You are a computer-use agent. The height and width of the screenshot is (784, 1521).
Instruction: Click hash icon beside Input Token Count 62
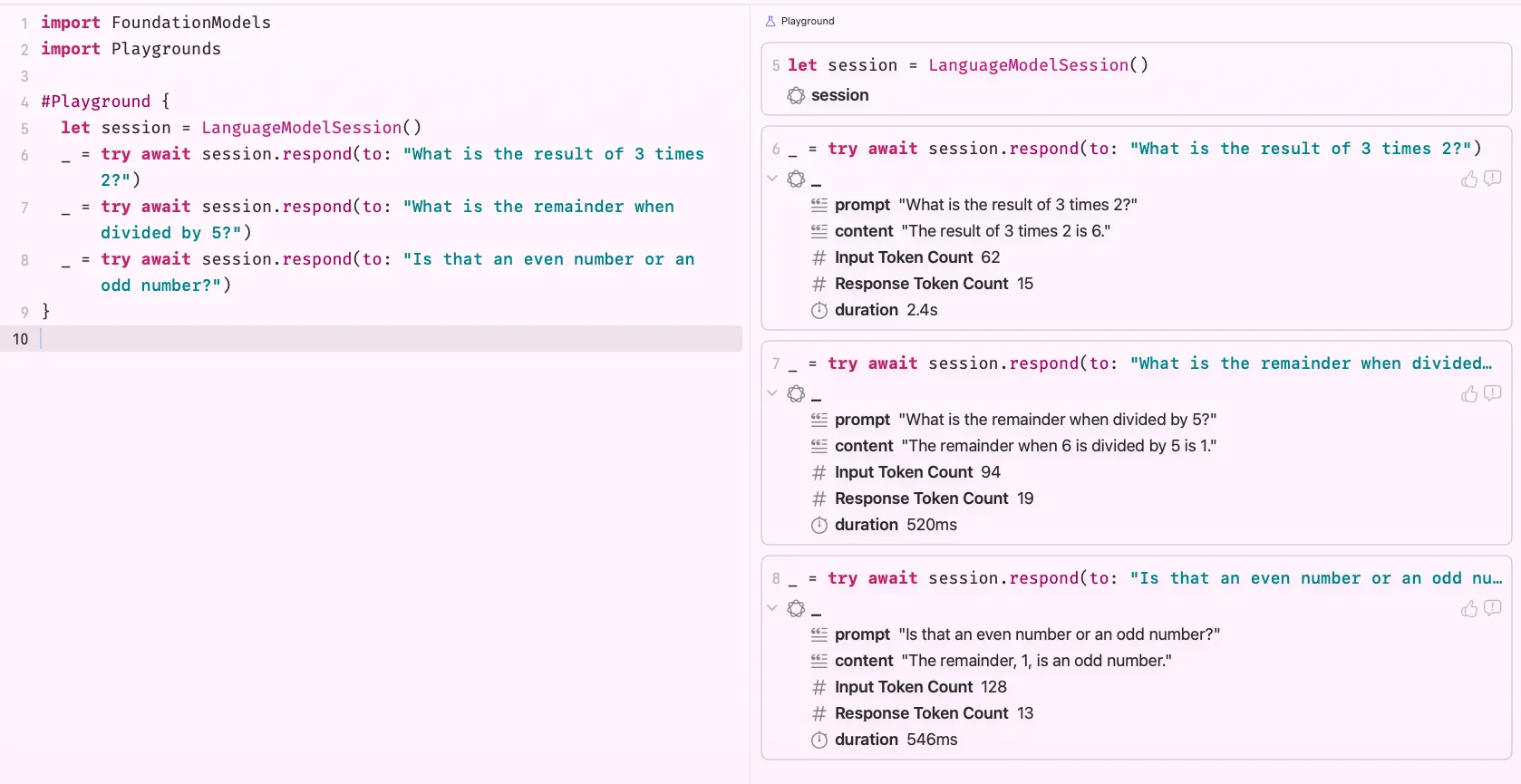819,257
